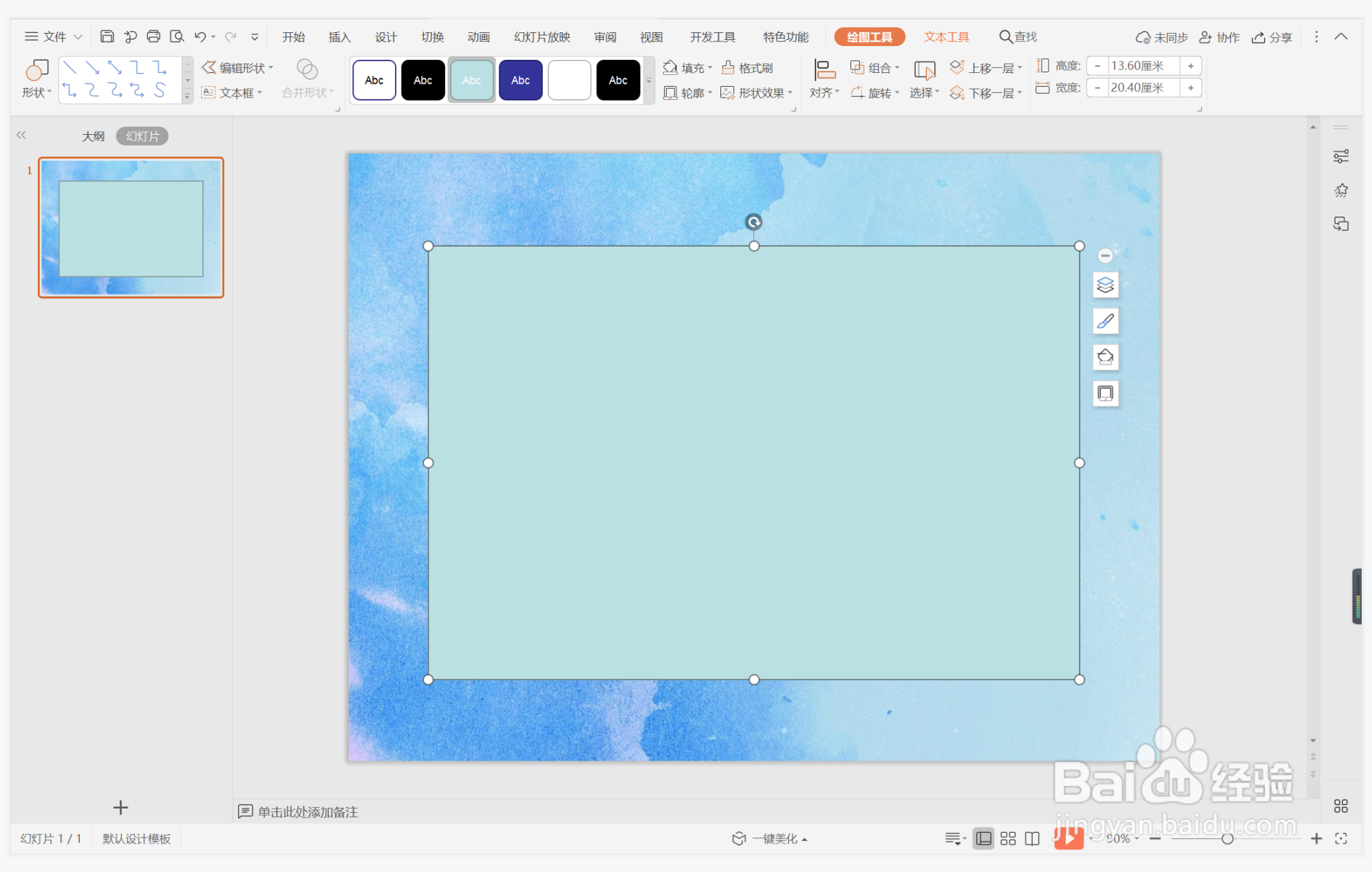The height and width of the screenshot is (872, 1372).
Task: Click the floating shape fill bucket icon
Action: pyautogui.click(x=1105, y=357)
